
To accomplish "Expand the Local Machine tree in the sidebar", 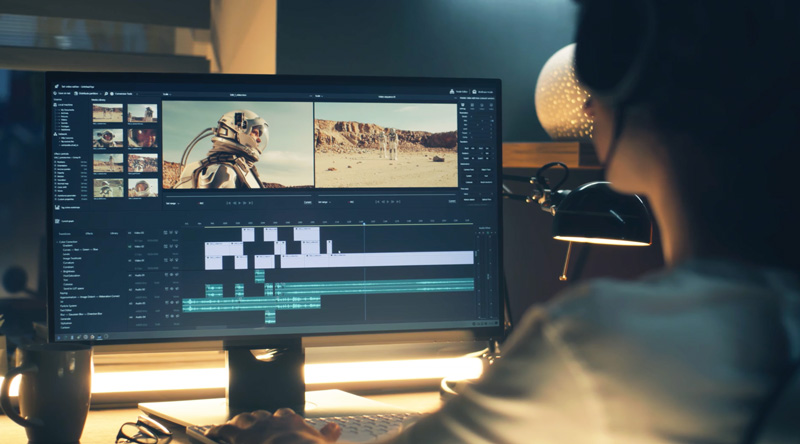I will point(56,105).
